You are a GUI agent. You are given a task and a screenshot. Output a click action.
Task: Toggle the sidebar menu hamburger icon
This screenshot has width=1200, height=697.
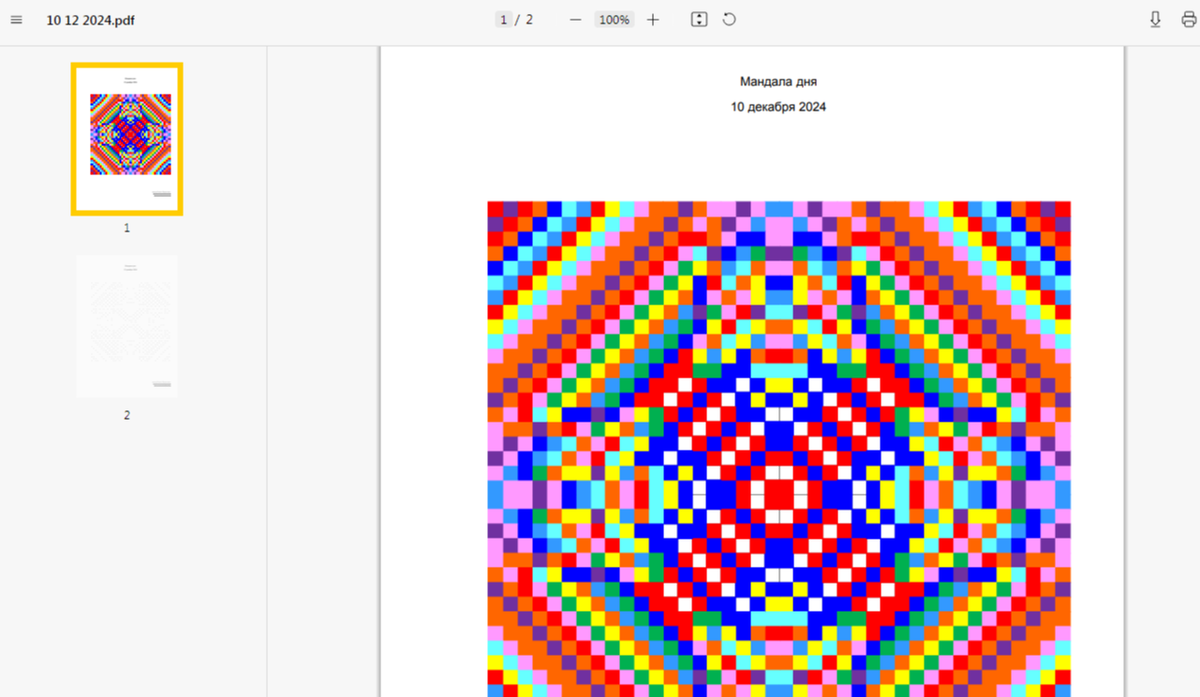16,20
